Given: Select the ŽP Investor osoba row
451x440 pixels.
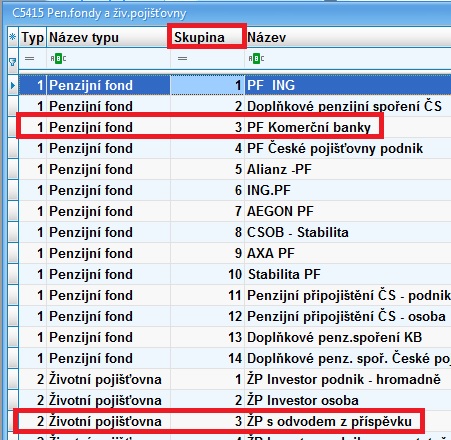Looking at the screenshot, I should pyautogui.click(x=235, y=400).
